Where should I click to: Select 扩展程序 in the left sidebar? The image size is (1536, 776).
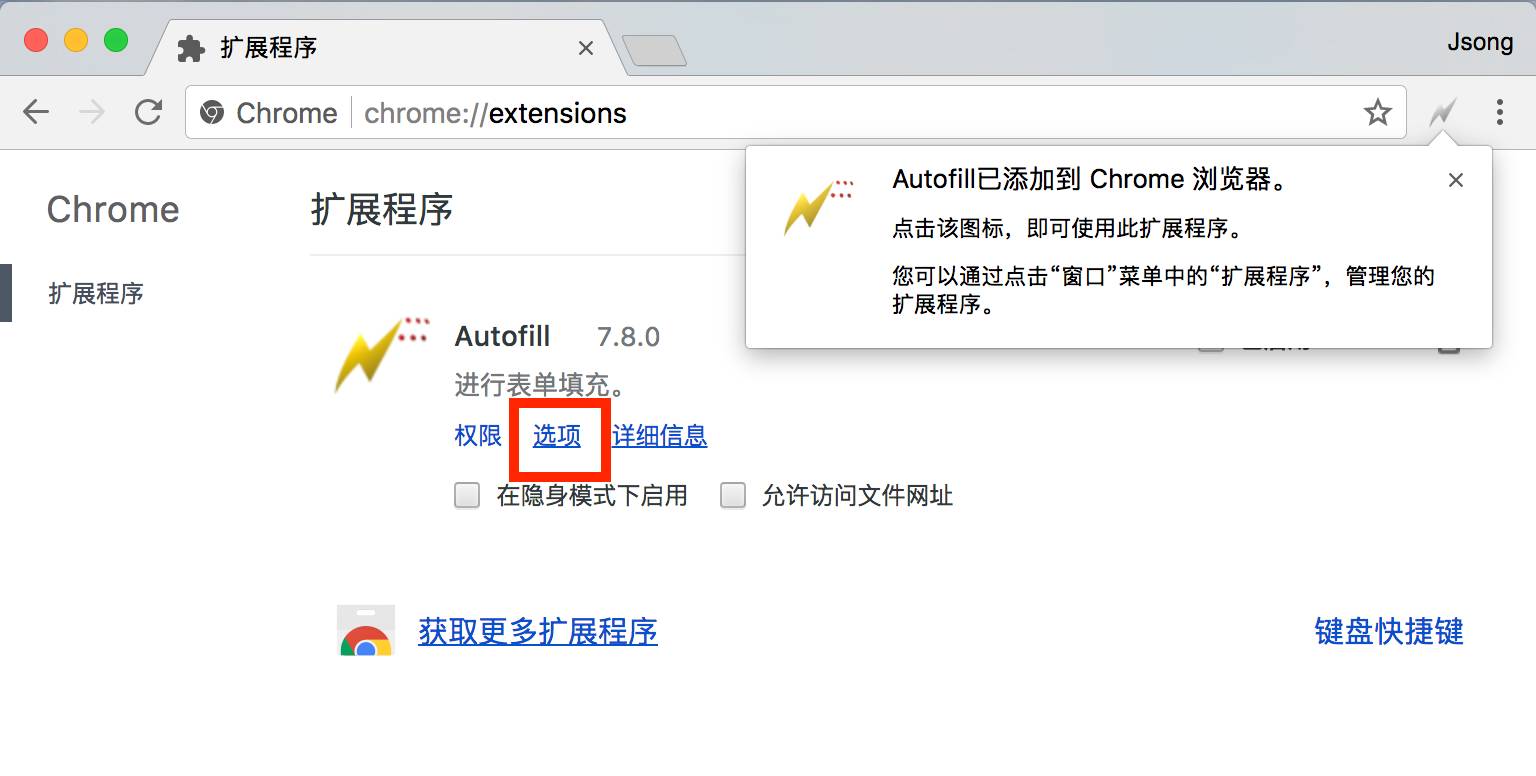(x=96, y=294)
